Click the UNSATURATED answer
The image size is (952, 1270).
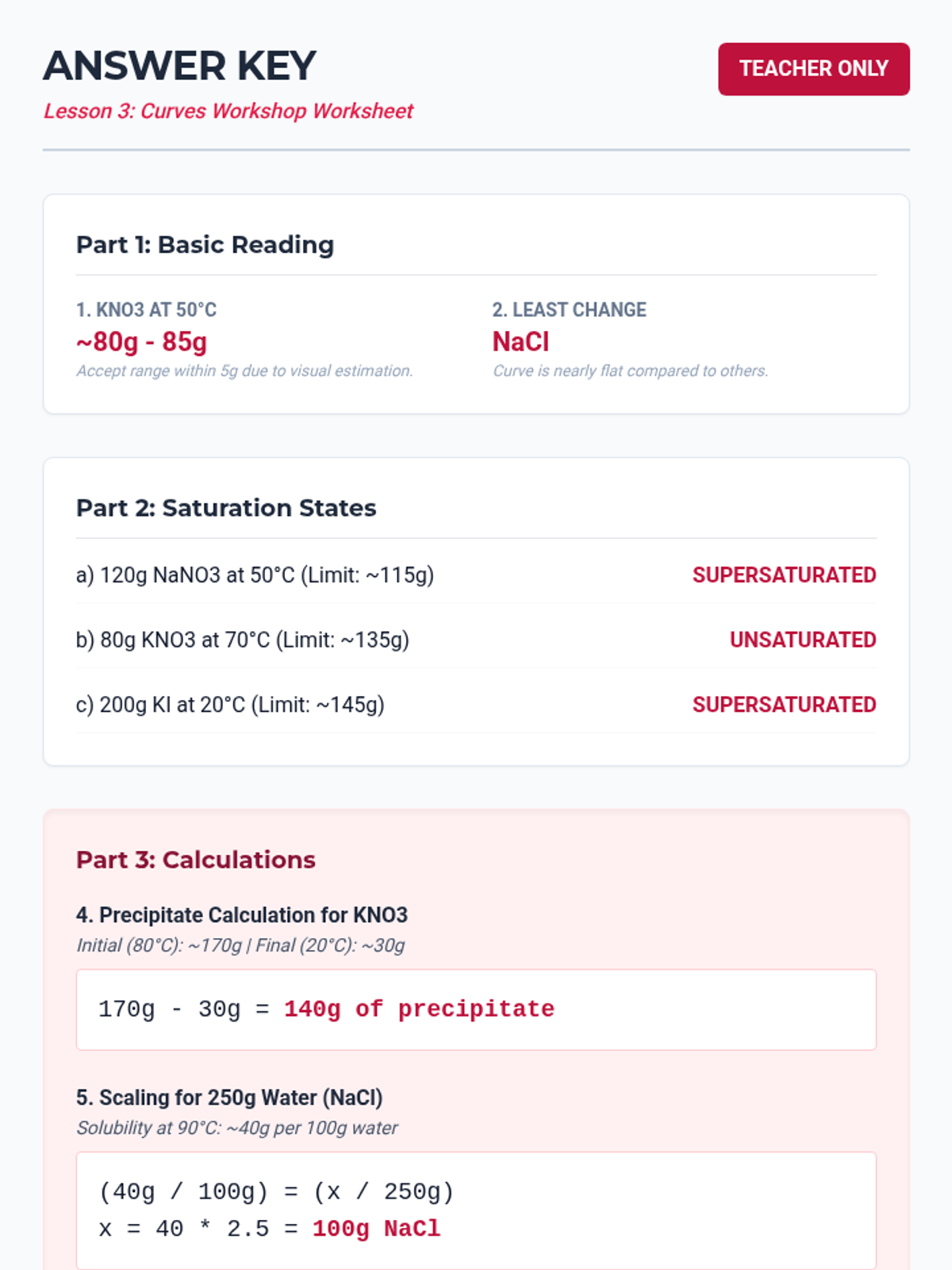(803, 640)
